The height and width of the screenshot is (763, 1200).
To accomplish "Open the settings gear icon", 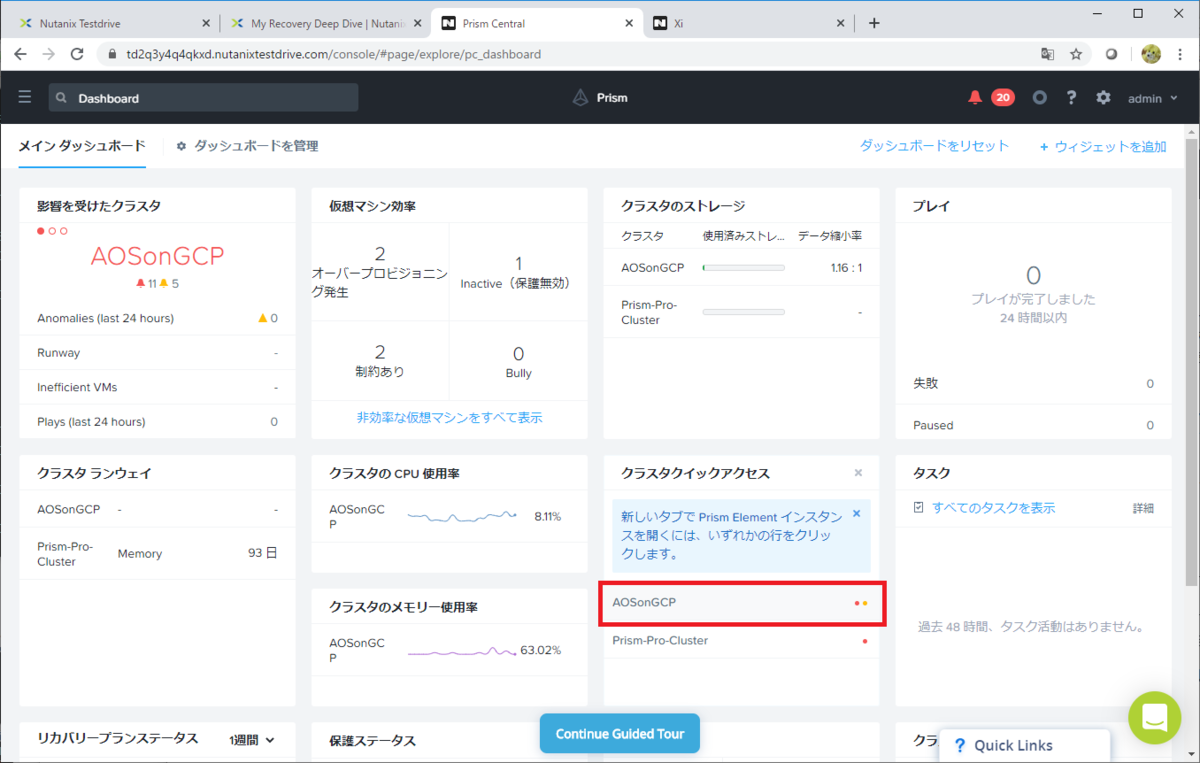I will pyautogui.click(x=1103, y=98).
